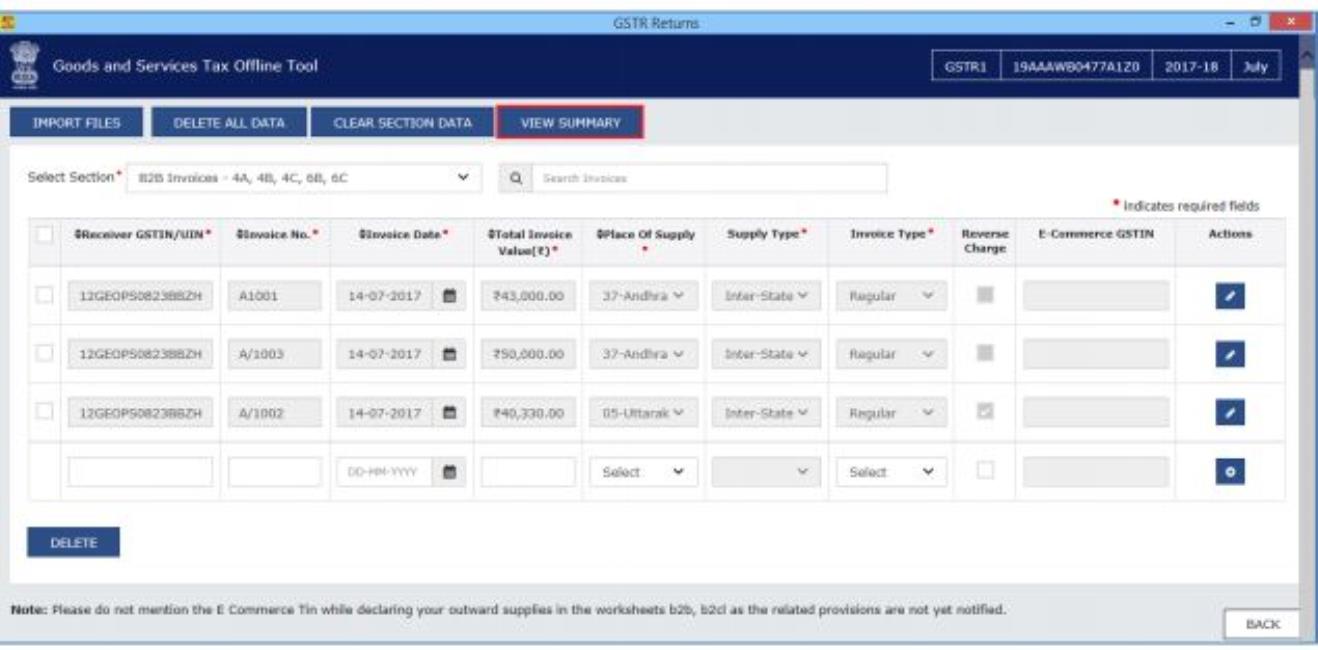Open Supply Type dropdown for A1001
The width and height of the screenshot is (1318, 650).
point(766,296)
